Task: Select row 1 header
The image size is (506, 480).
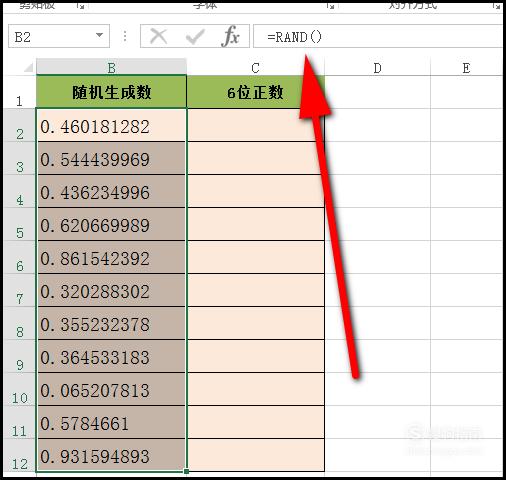Action: click(19, 92)
